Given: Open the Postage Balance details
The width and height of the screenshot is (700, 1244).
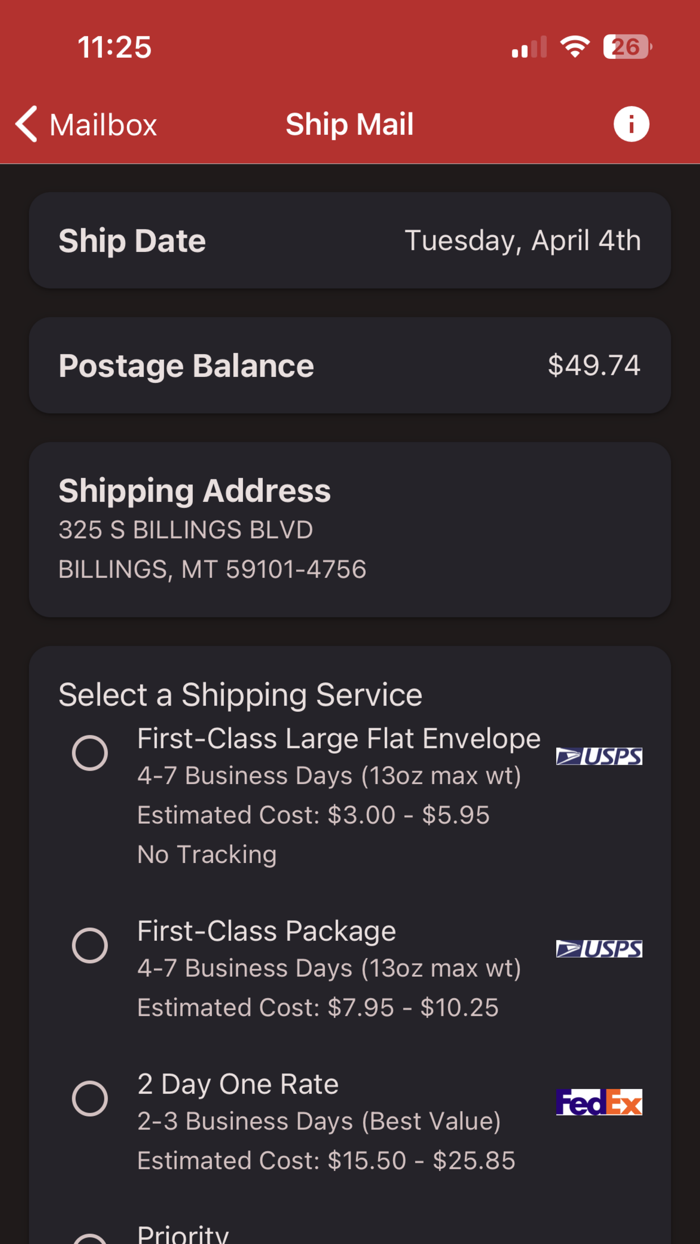Looking at the screenshot, I should tap(350, 365).
